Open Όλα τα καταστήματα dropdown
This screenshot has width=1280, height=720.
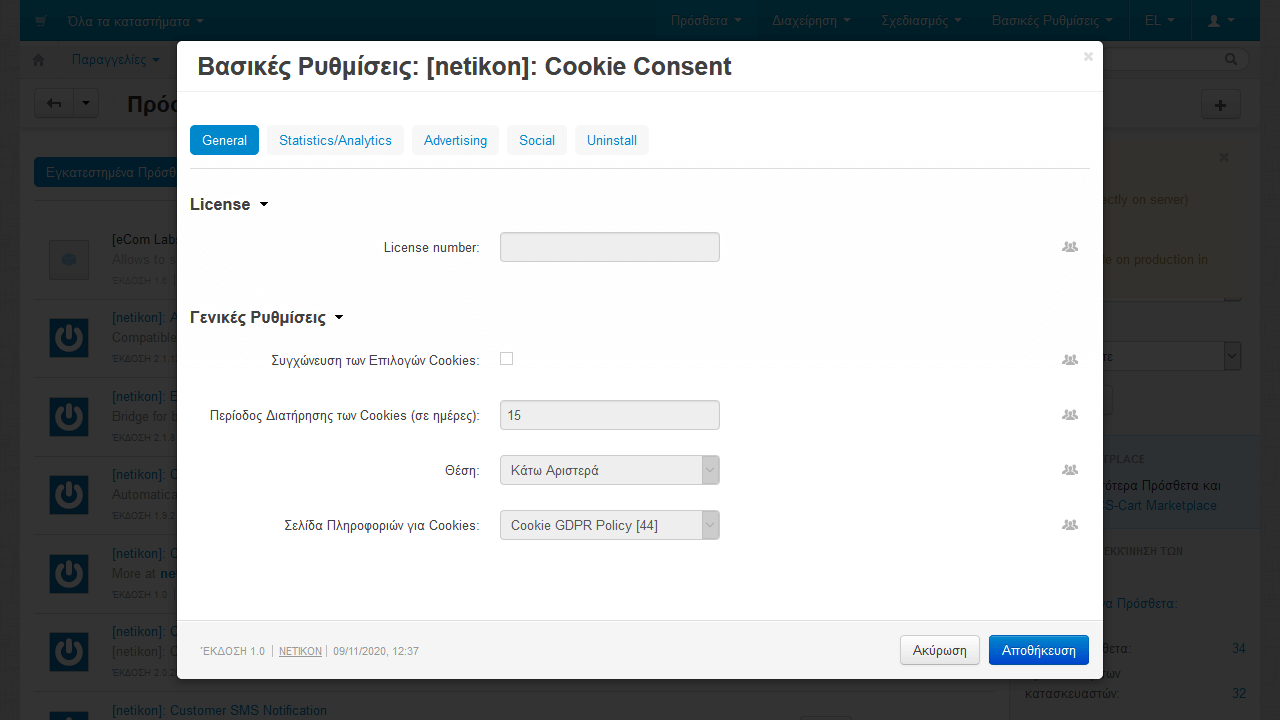[x=135, y=21]
